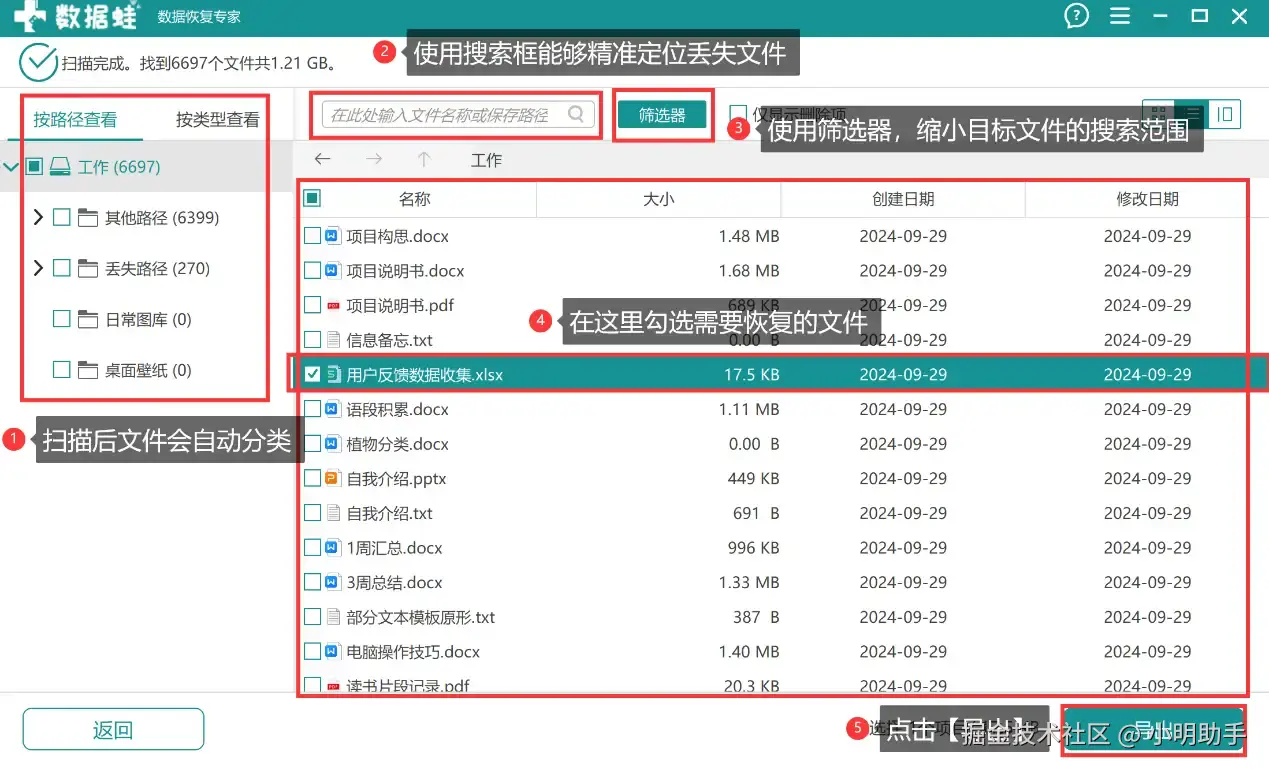Toggle the 工作 (6697) tree checkbox
Image resolution: width=1269 pixels, height=770 pixels.
click(x=34, y=166)
